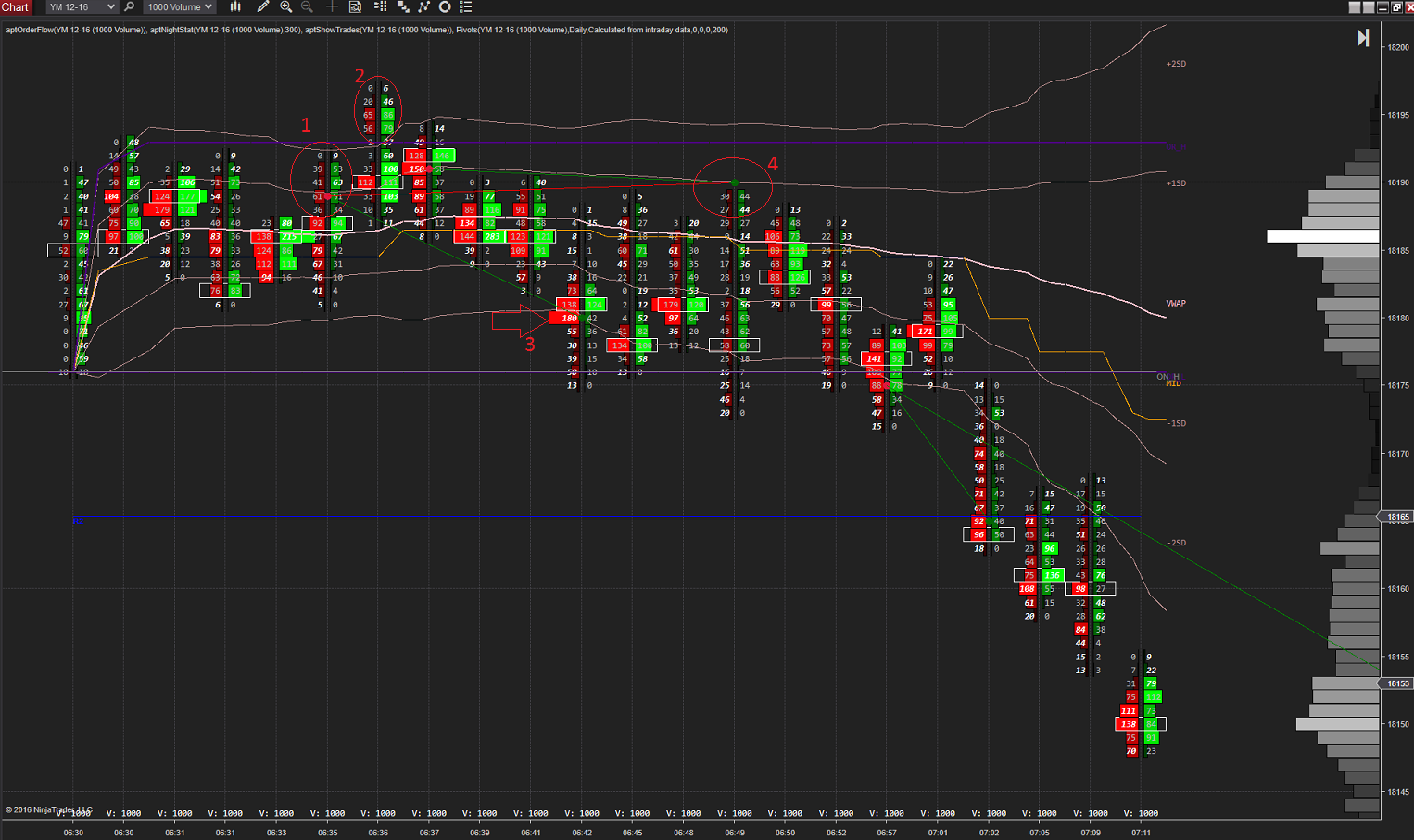
Task: Click the red Chart title tab
Action: (x=16, y=6)
